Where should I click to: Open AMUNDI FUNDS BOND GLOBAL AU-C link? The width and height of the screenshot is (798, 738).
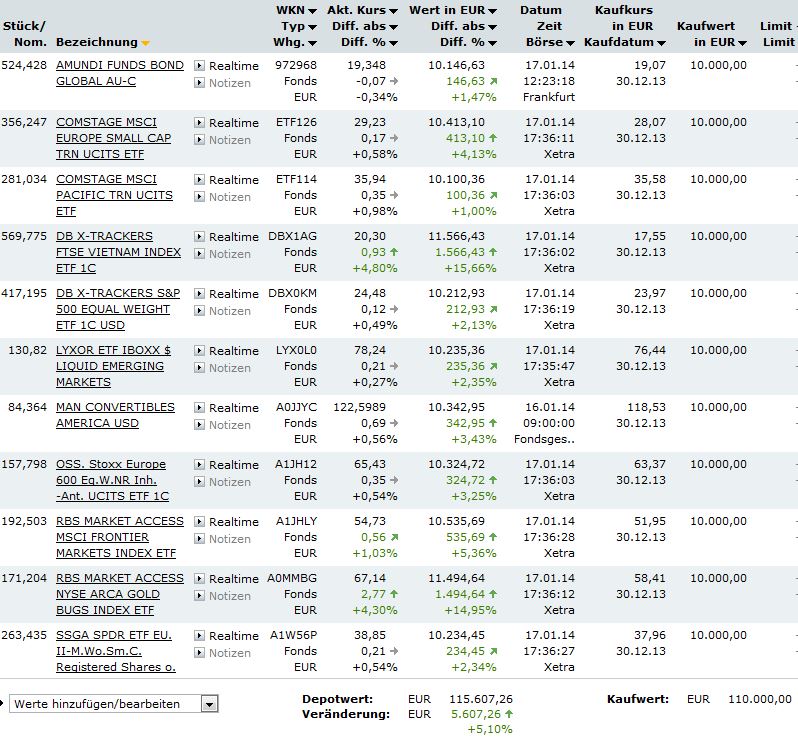point(120,73)
